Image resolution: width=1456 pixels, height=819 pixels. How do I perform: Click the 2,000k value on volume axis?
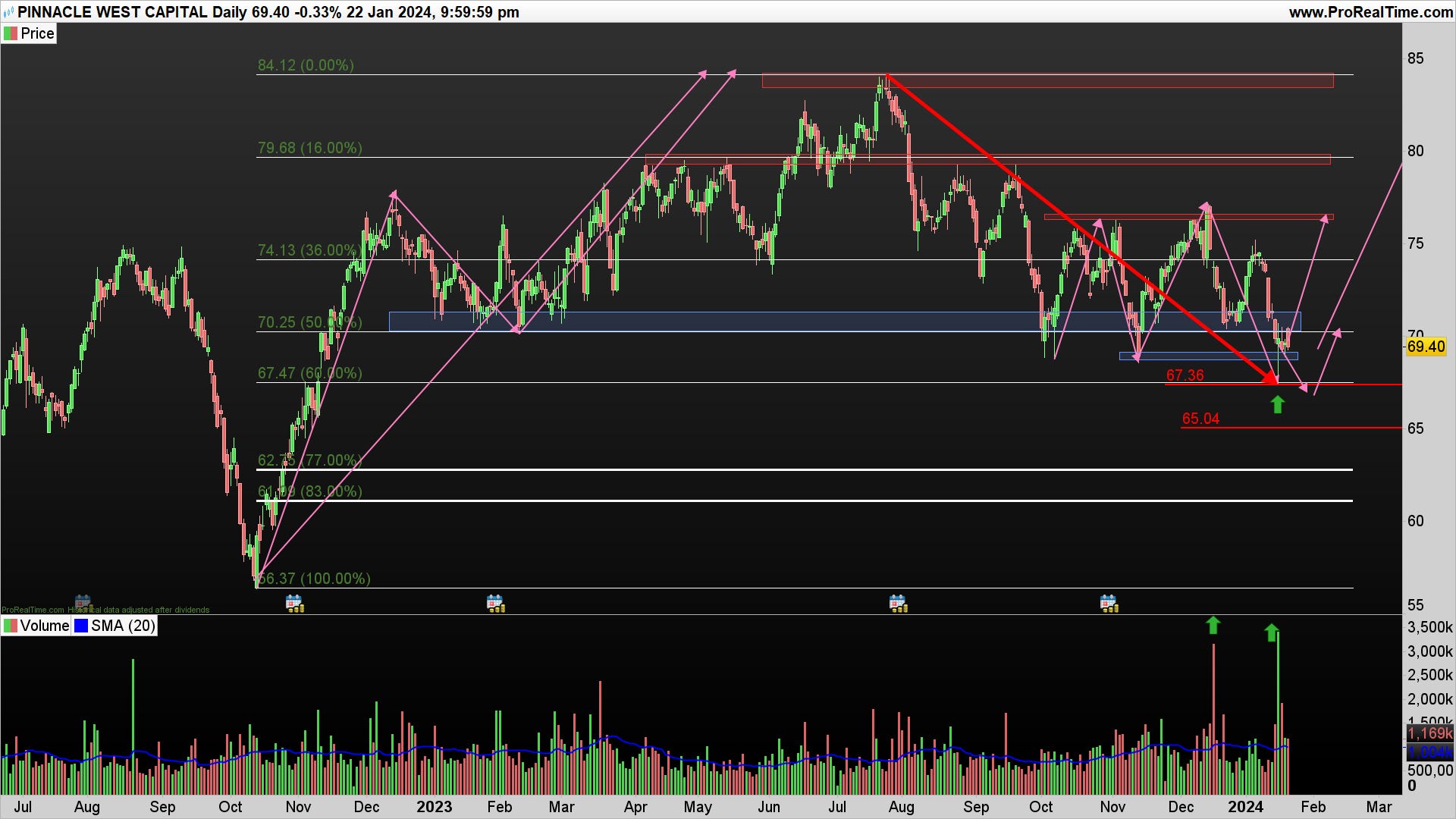(x=1430, y=699)
